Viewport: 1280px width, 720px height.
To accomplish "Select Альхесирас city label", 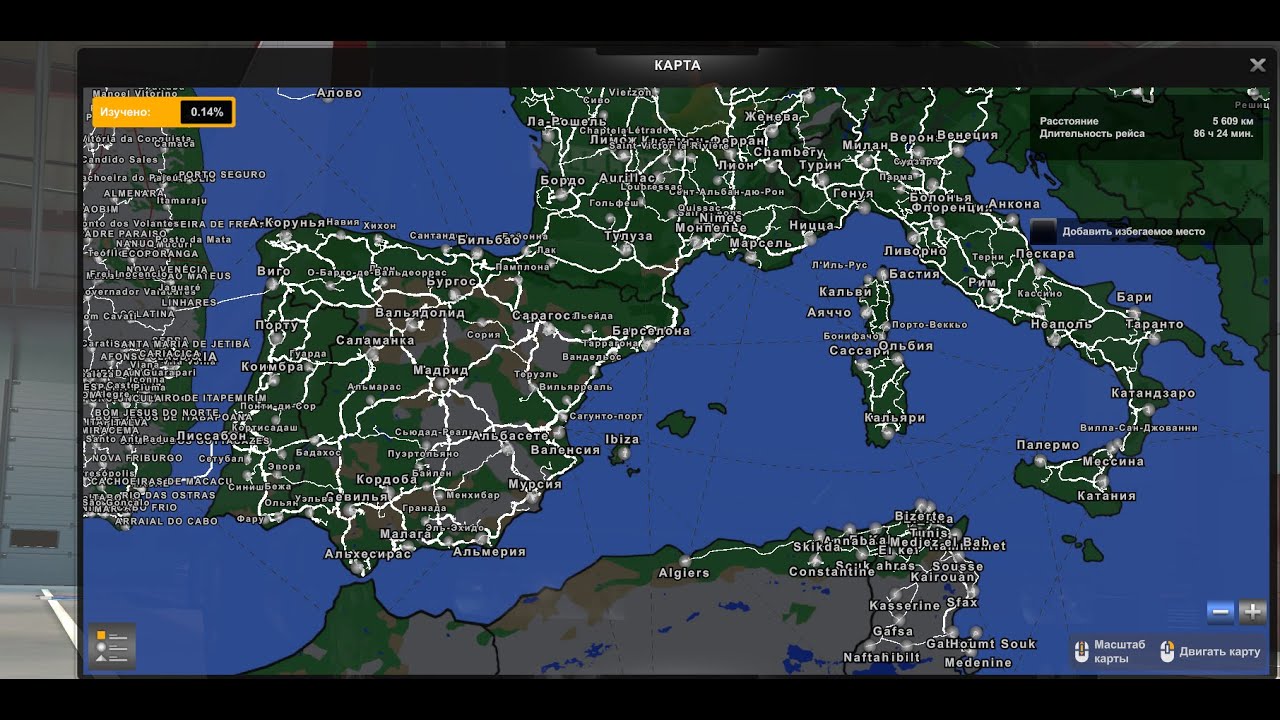I will tap(368, 554).
